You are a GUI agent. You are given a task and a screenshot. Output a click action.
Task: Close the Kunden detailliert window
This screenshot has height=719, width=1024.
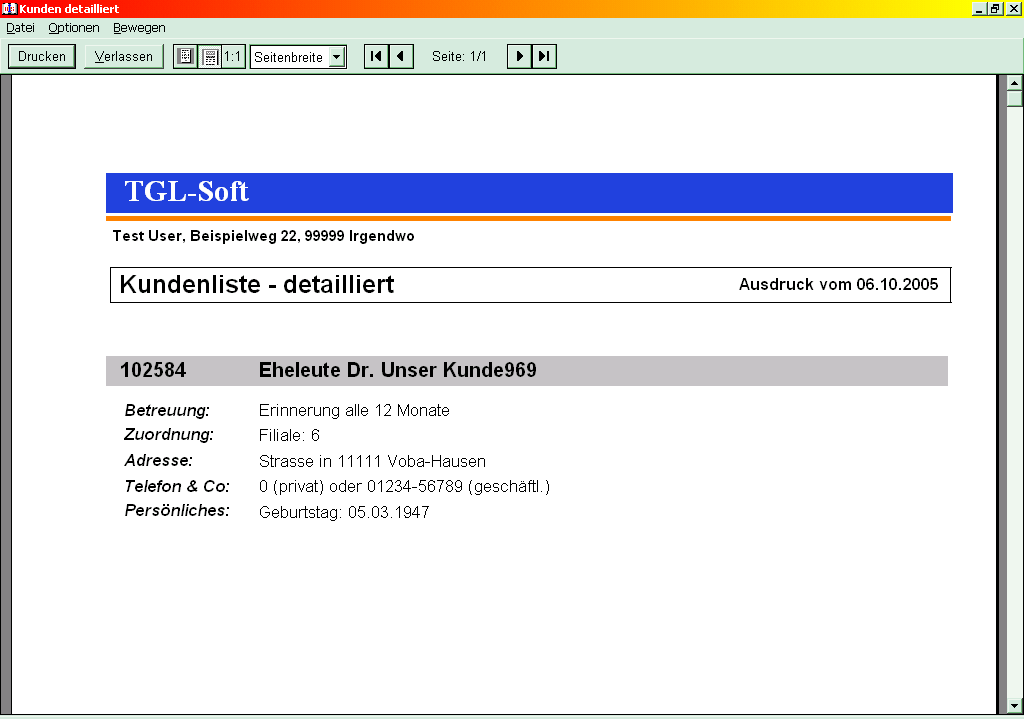(1014, 8)
